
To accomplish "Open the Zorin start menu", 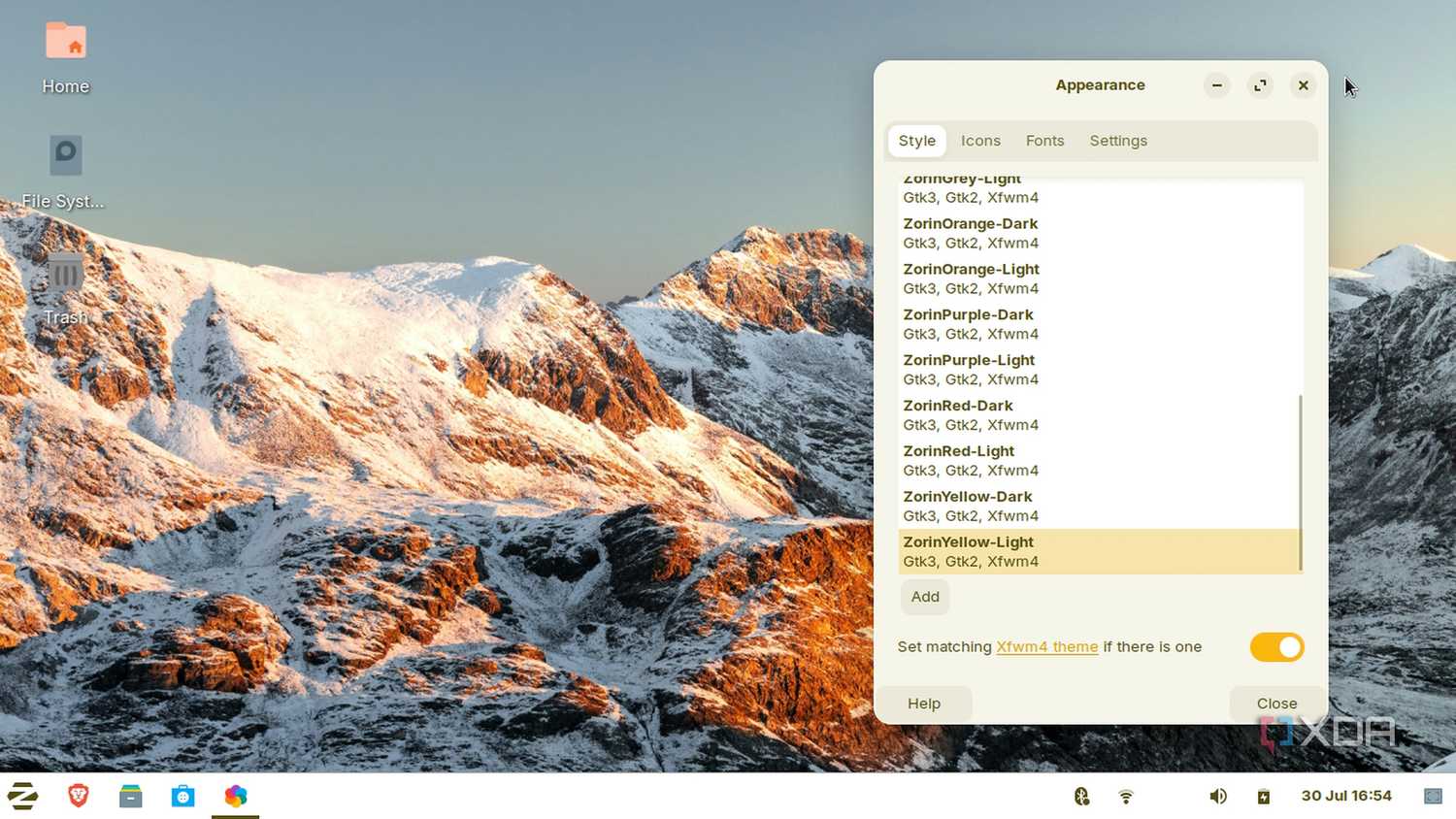I will tap(22, 796).
